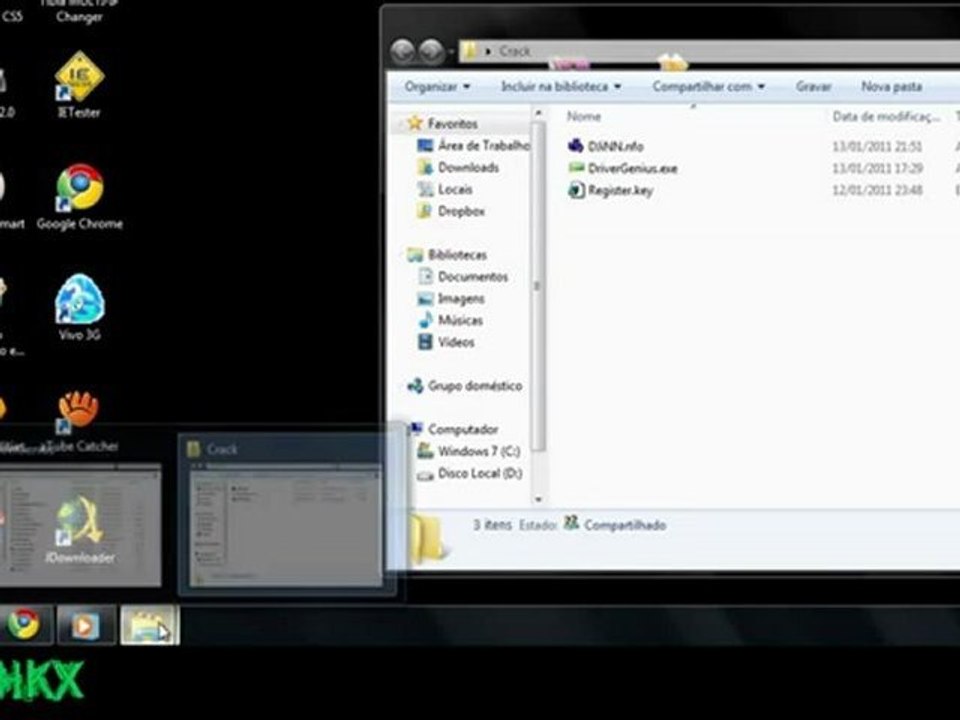
Task: Click the date 12/01/2011 23:48
Action: 877,190
